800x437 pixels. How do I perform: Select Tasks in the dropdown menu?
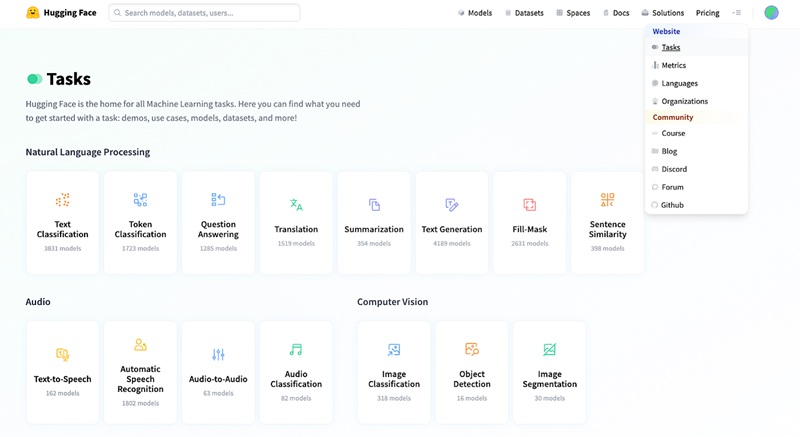click(696, 47)
